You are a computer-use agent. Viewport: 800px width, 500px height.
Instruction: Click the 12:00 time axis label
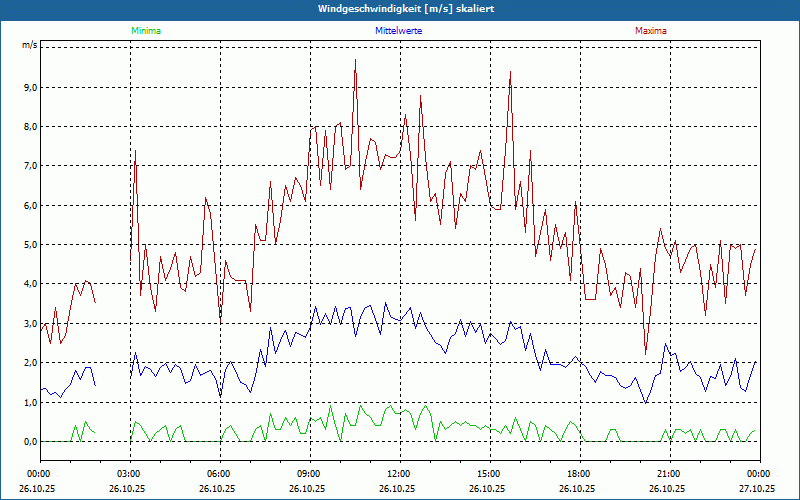coord(400,474)
